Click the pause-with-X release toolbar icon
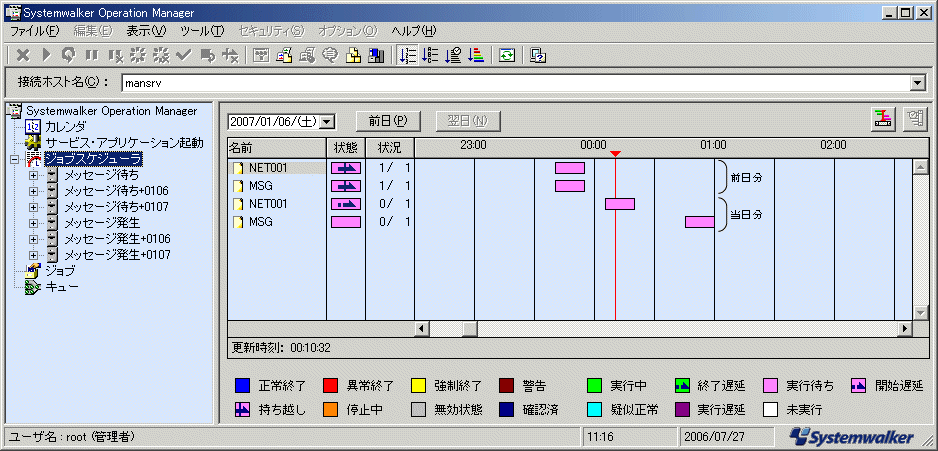This screenshot has height=451, width=938. [x=115, y=56]
